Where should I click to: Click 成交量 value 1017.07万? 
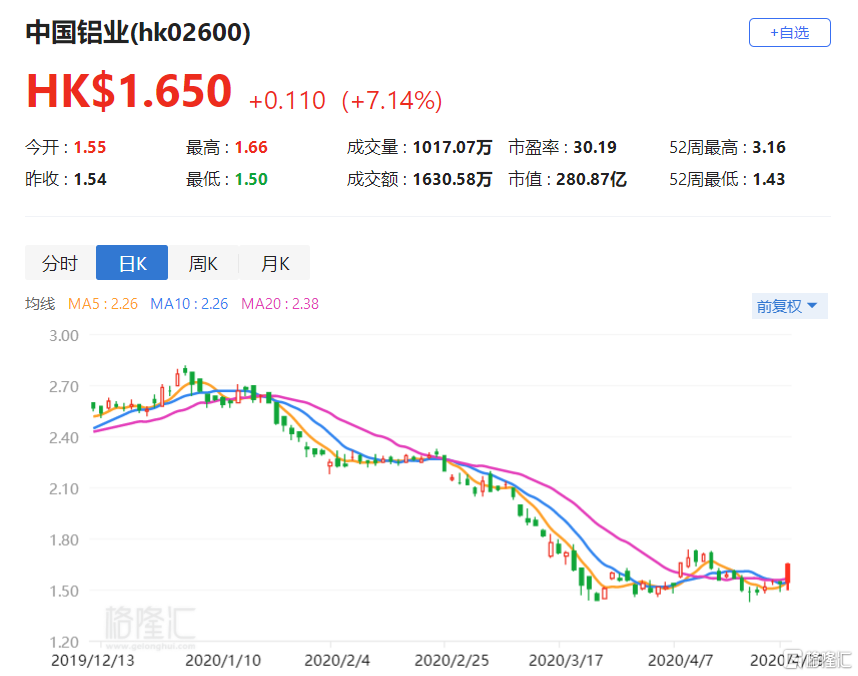tap(452, 147)
